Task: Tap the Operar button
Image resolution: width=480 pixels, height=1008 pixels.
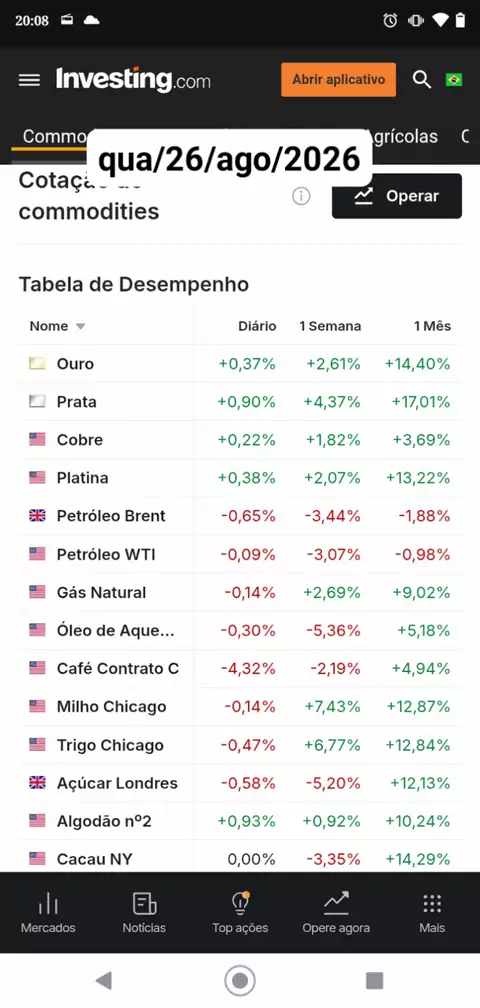Action: click(x=397, y=196)
